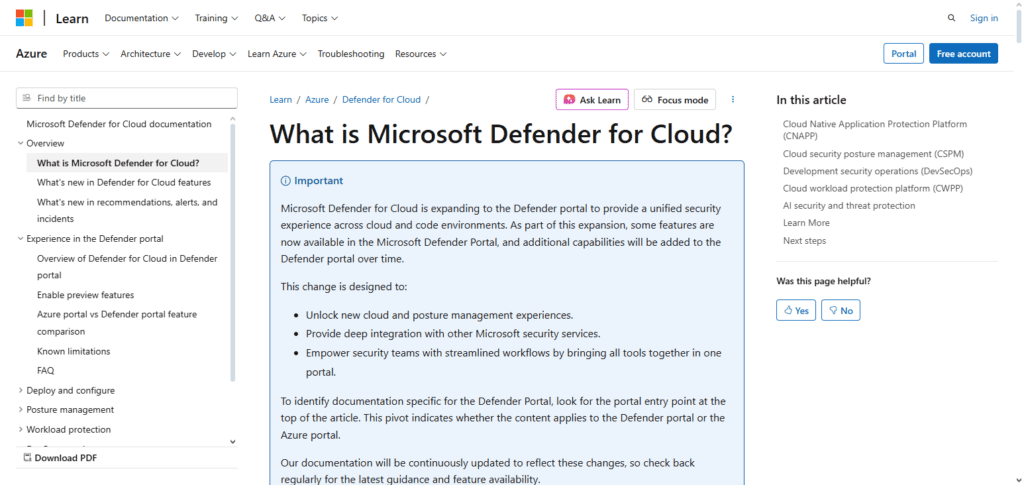The height and width of the screenshot is (485, 1024).
Task: Open the Topics dropdown menu
Action: pyautogui.click(x=319, y=18)
